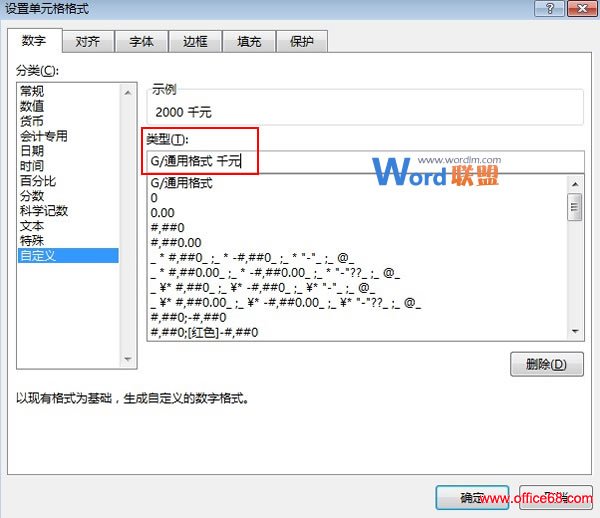Screen dimensions: 600x518
Task: Click the type list scrollbar thumb
Action: pos(575,207)
